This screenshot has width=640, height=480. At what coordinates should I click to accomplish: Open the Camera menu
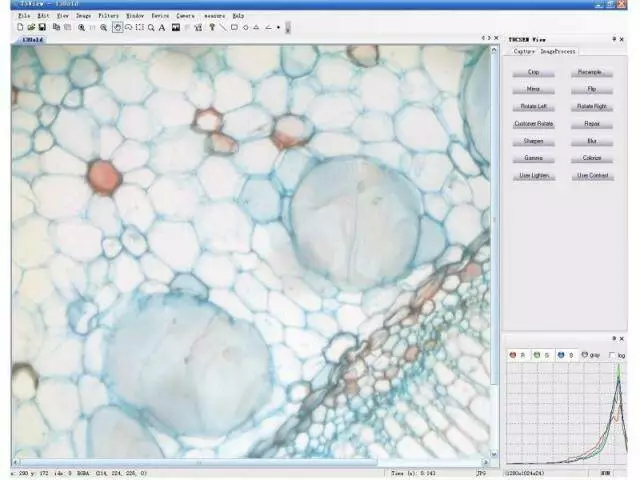point(186,16)
